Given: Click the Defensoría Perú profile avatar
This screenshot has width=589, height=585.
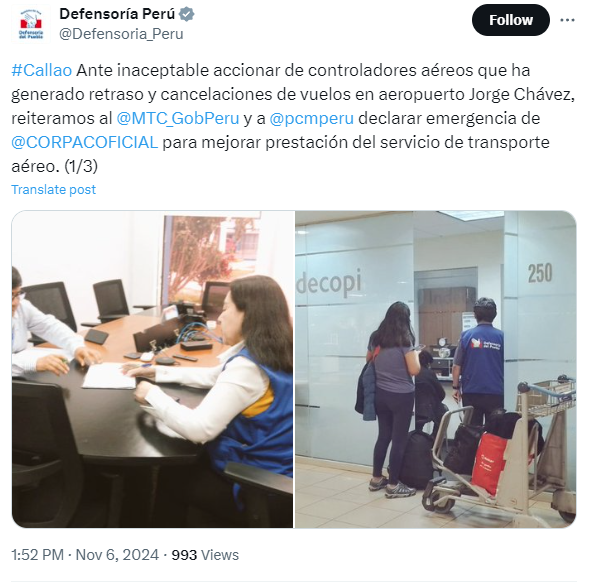Looking at the screenshot, I should (31, 24).
